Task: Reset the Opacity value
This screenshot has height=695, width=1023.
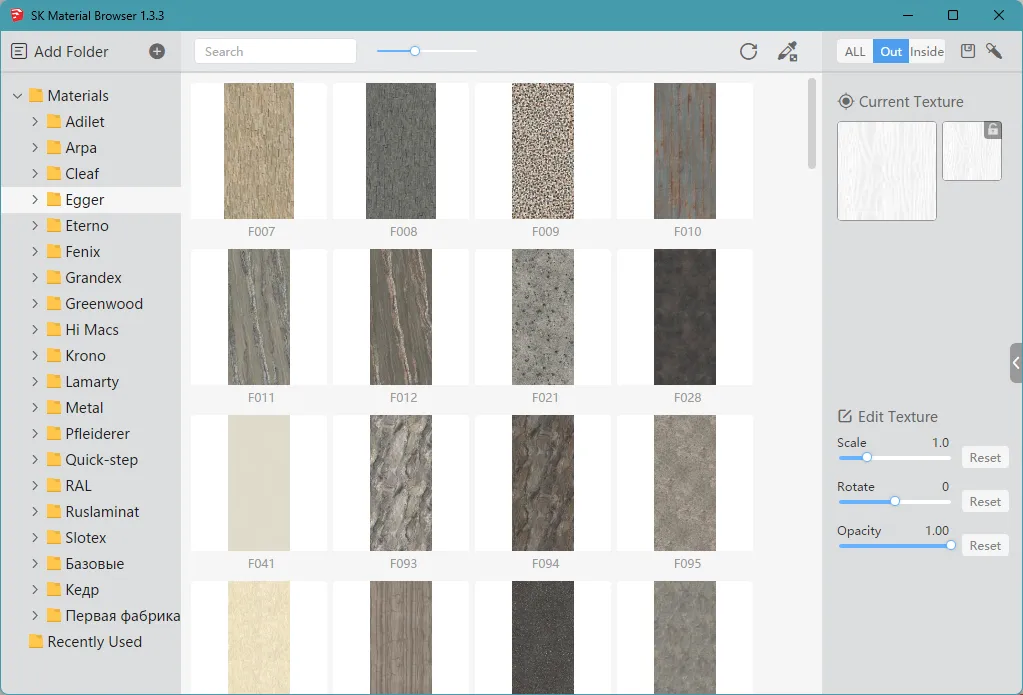Action: (984, 546)
